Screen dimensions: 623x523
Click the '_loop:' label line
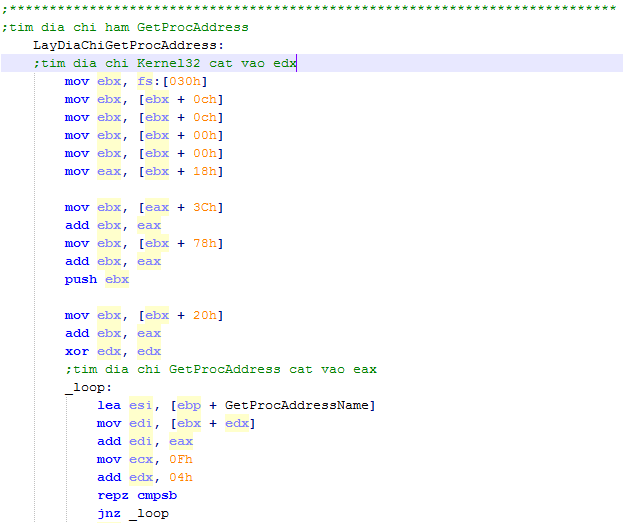pyautogui.click(x=89, y=388)
